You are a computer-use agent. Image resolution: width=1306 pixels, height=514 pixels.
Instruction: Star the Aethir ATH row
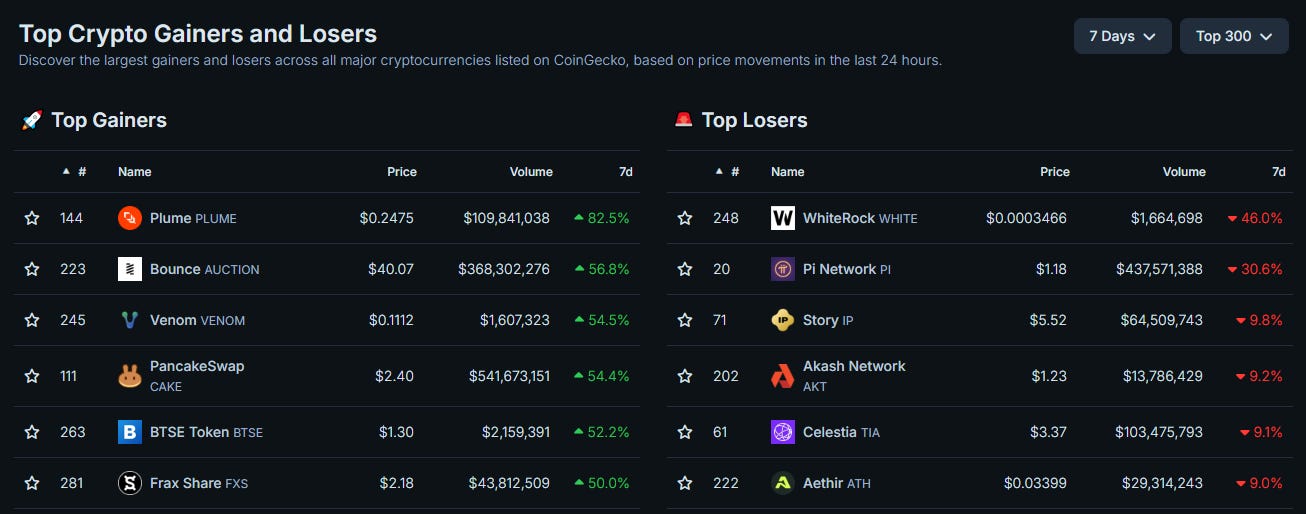tap(685, 483)
